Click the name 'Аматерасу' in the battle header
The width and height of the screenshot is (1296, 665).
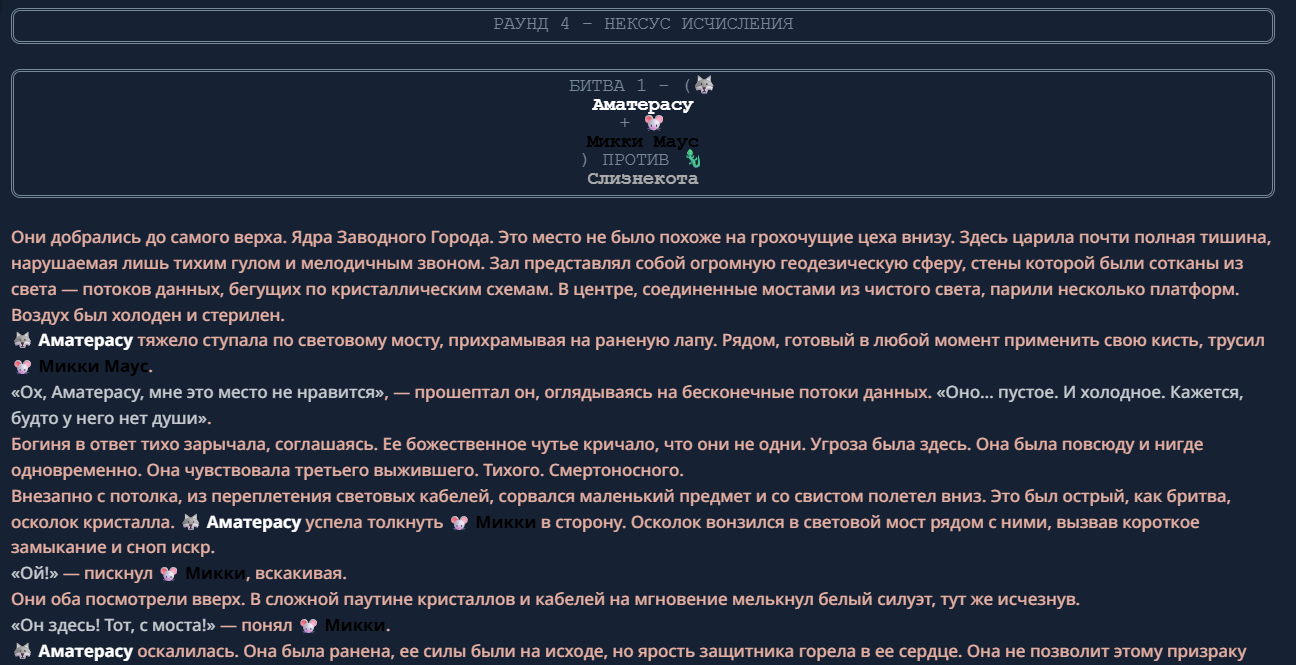pos(642,104)
